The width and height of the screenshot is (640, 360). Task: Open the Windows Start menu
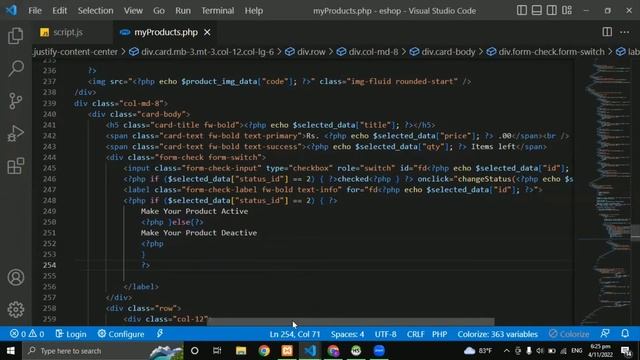11,351
